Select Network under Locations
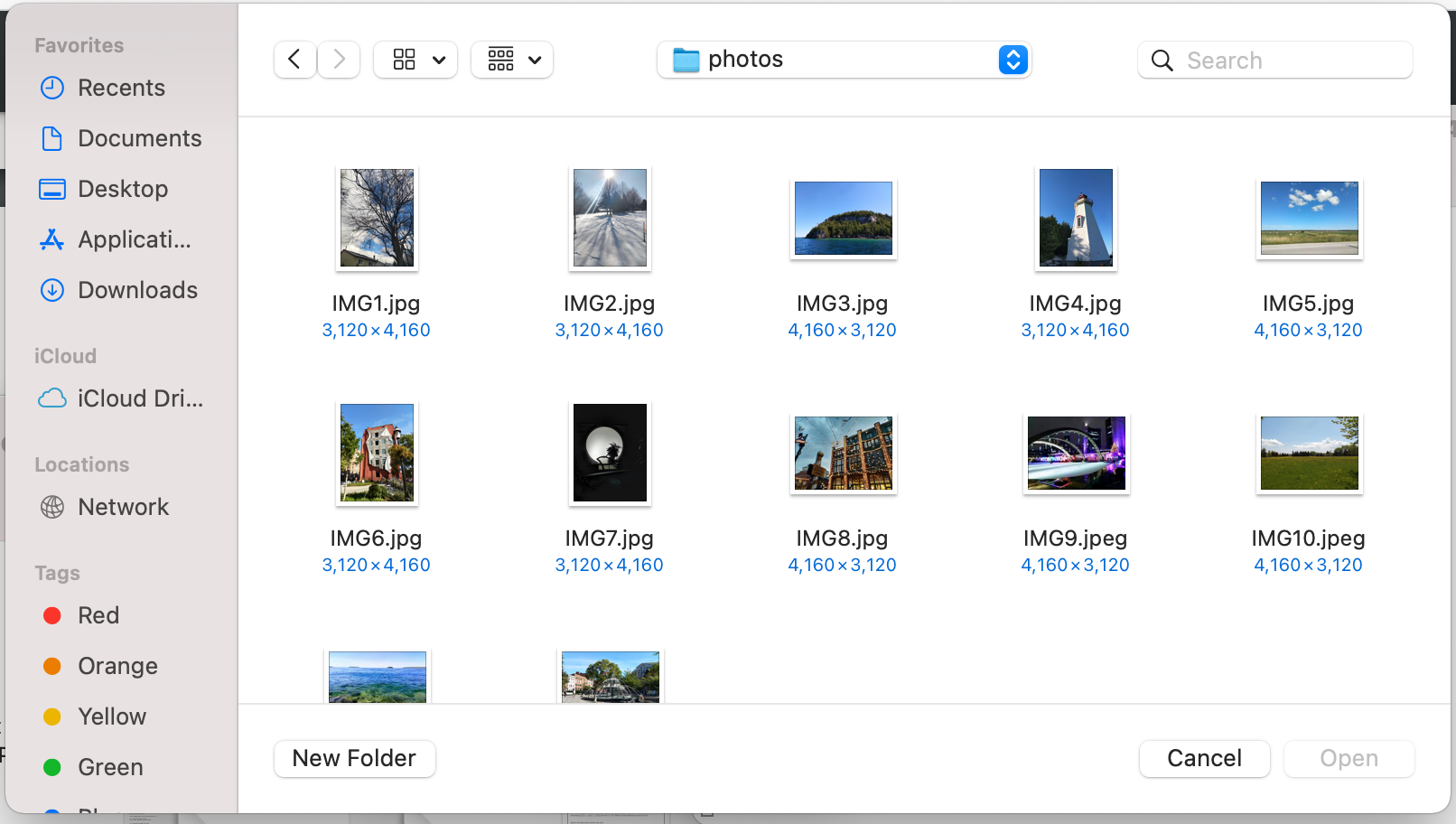The width and height of the screenshot is (1456, 824). point(122,507)
